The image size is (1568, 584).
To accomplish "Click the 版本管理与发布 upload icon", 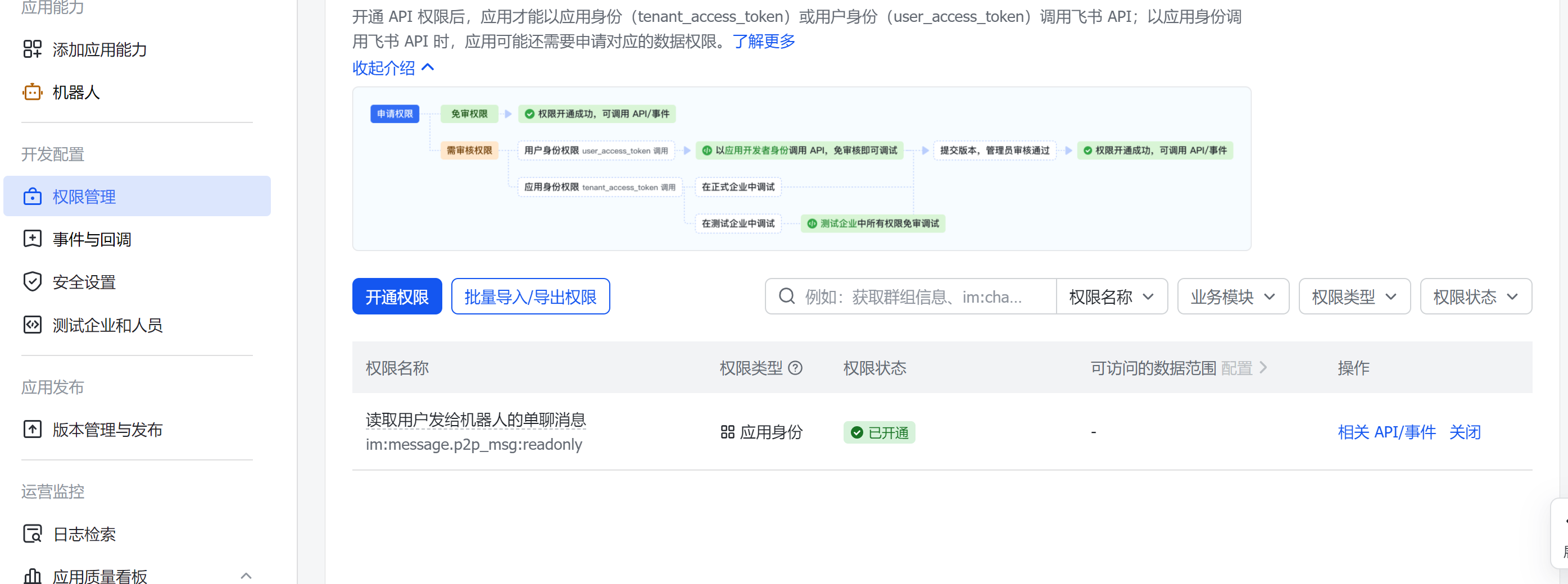I will tap(32, 430).
